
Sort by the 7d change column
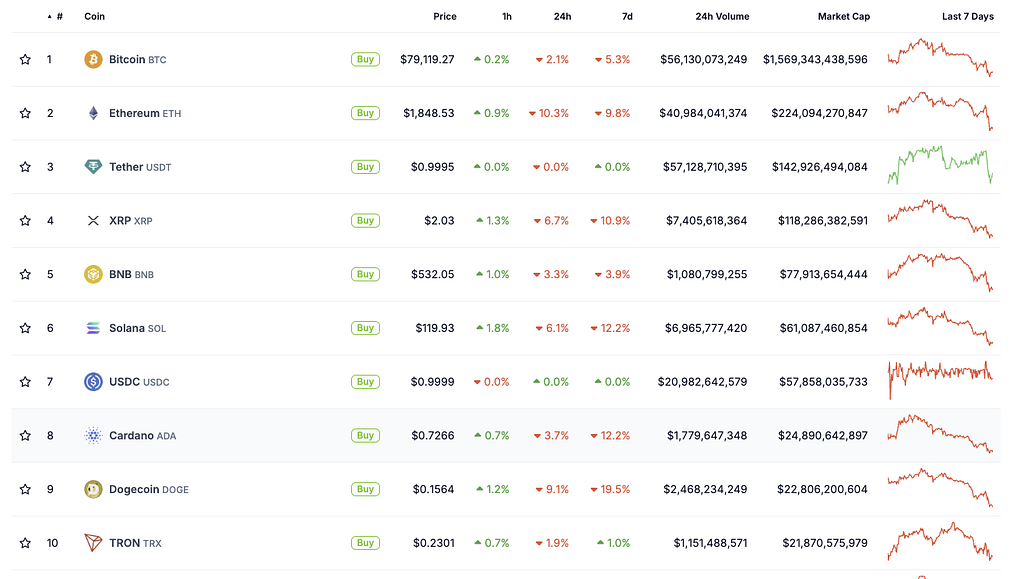(626, 17)
